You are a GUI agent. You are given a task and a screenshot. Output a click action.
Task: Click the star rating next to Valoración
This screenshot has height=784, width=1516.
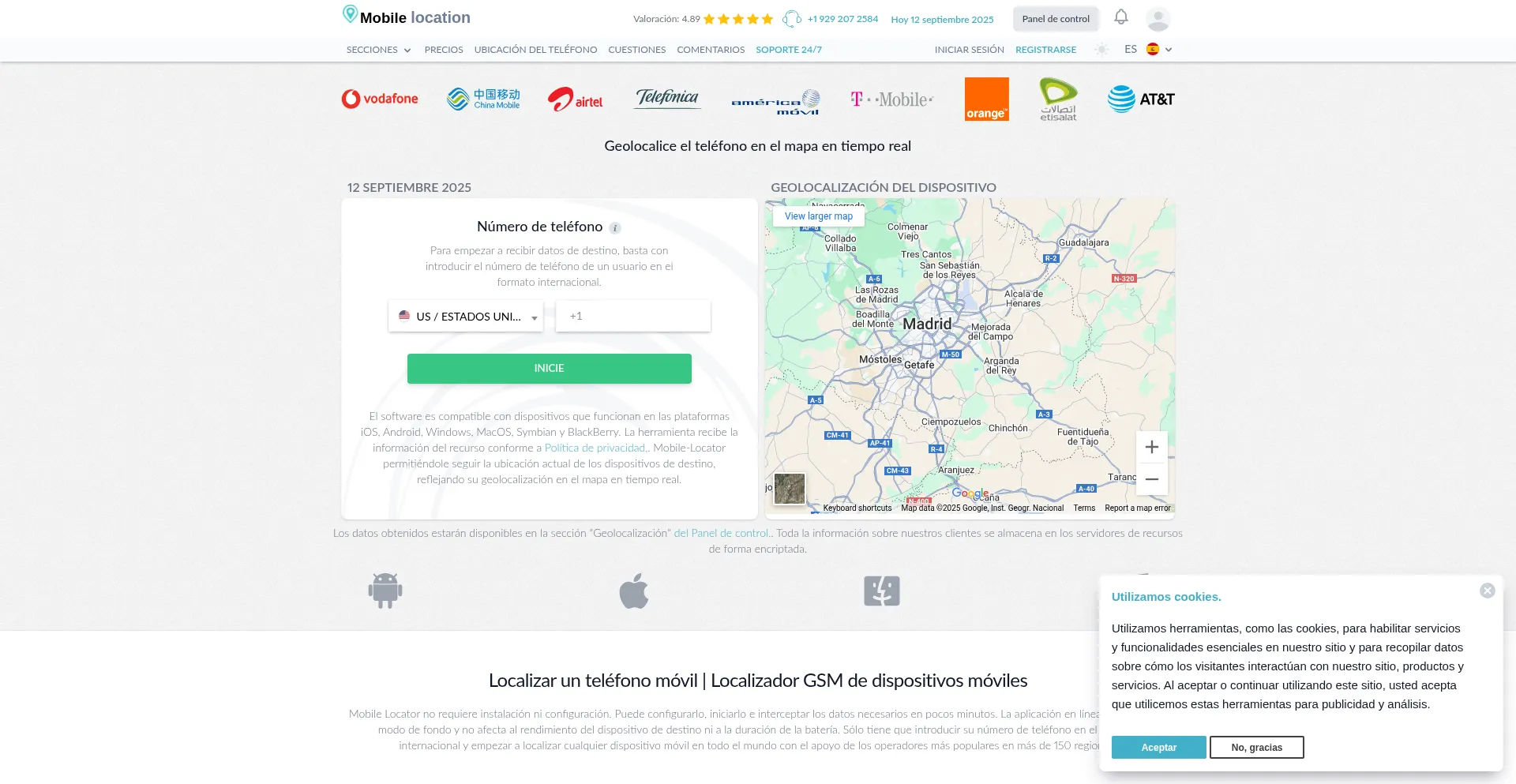[738, 19]
